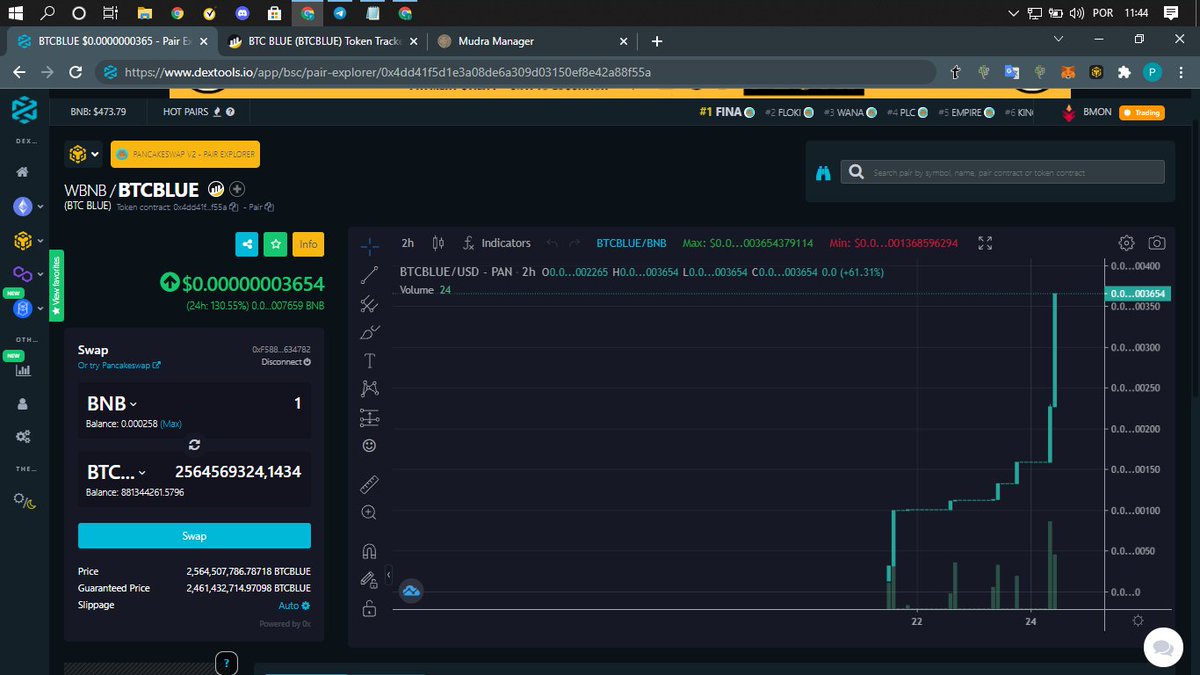Expand the BTC... token dropdown in the swap panel

click(x=116, y=472)
